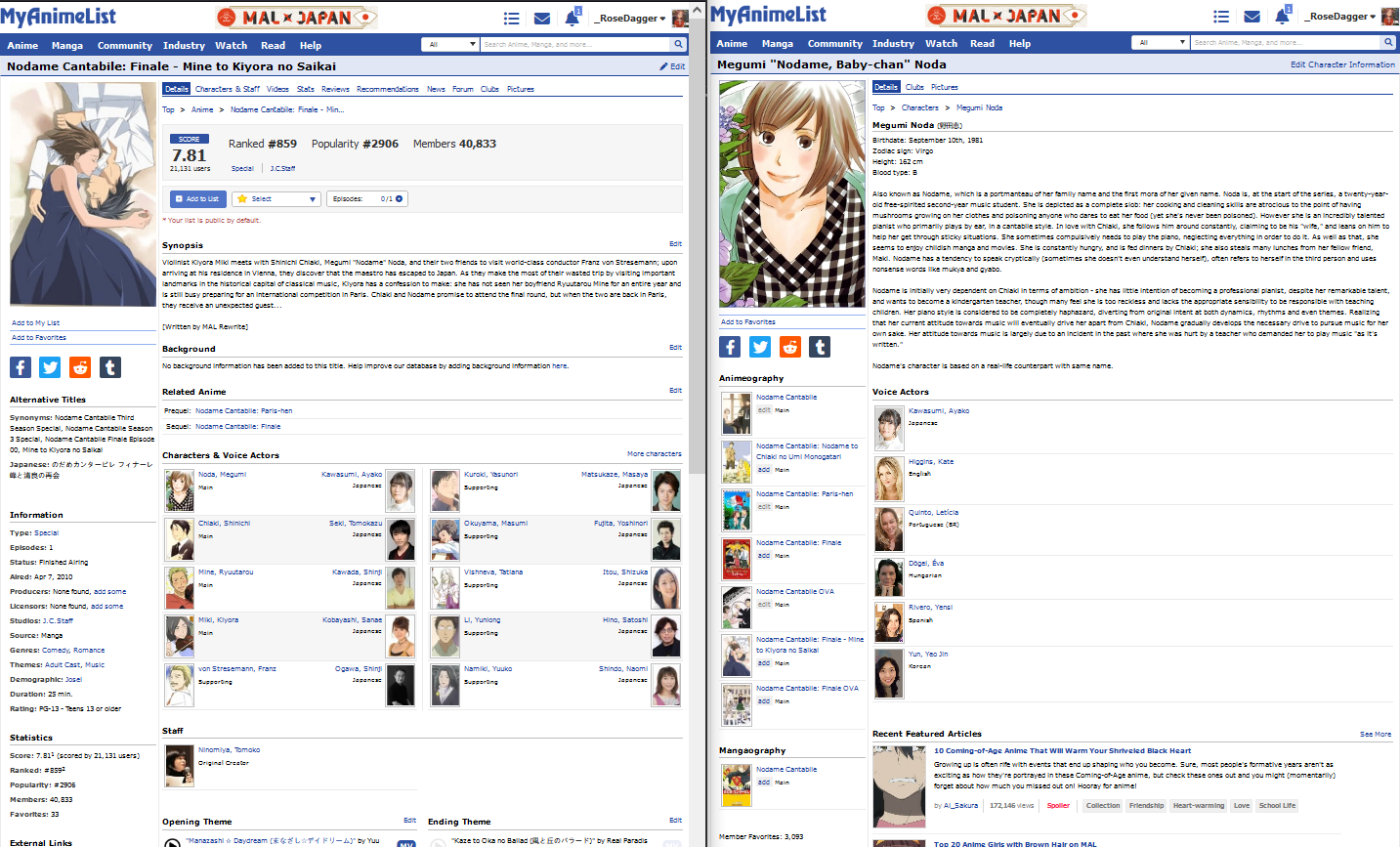1400x847 pixels.
Task: Open notifications bell in left window
Action: [x=573, y=18]
